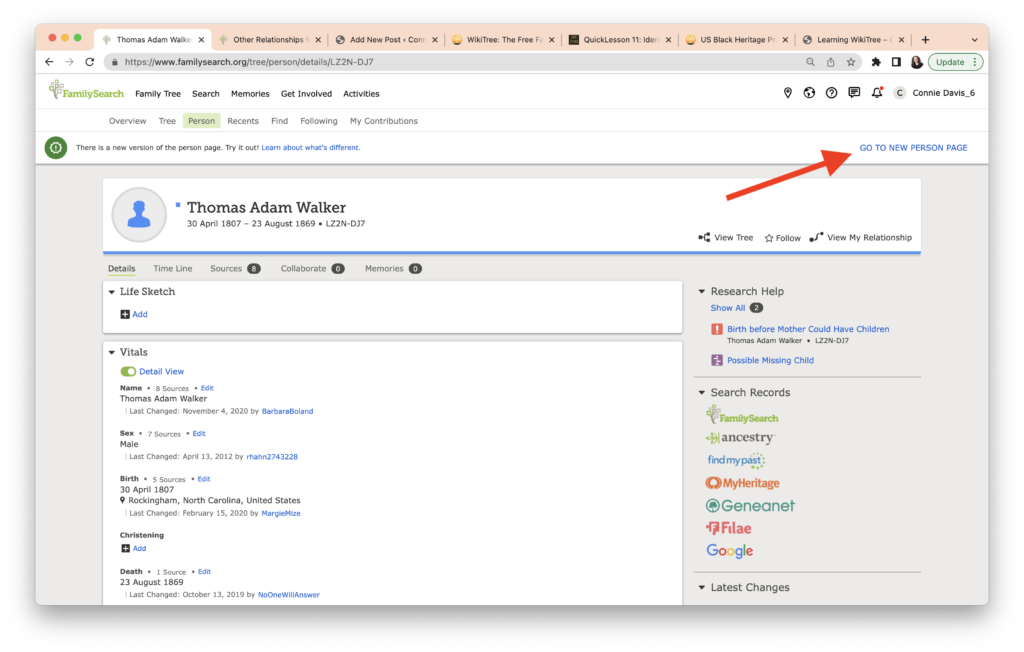Viewport: 1024px width, 652px height.
Task: Open the Family Tree menu
Action: tap(158, 94)
